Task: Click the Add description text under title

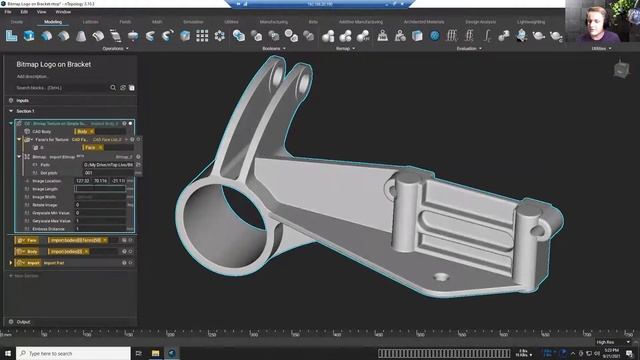Action: coord(33,77)
